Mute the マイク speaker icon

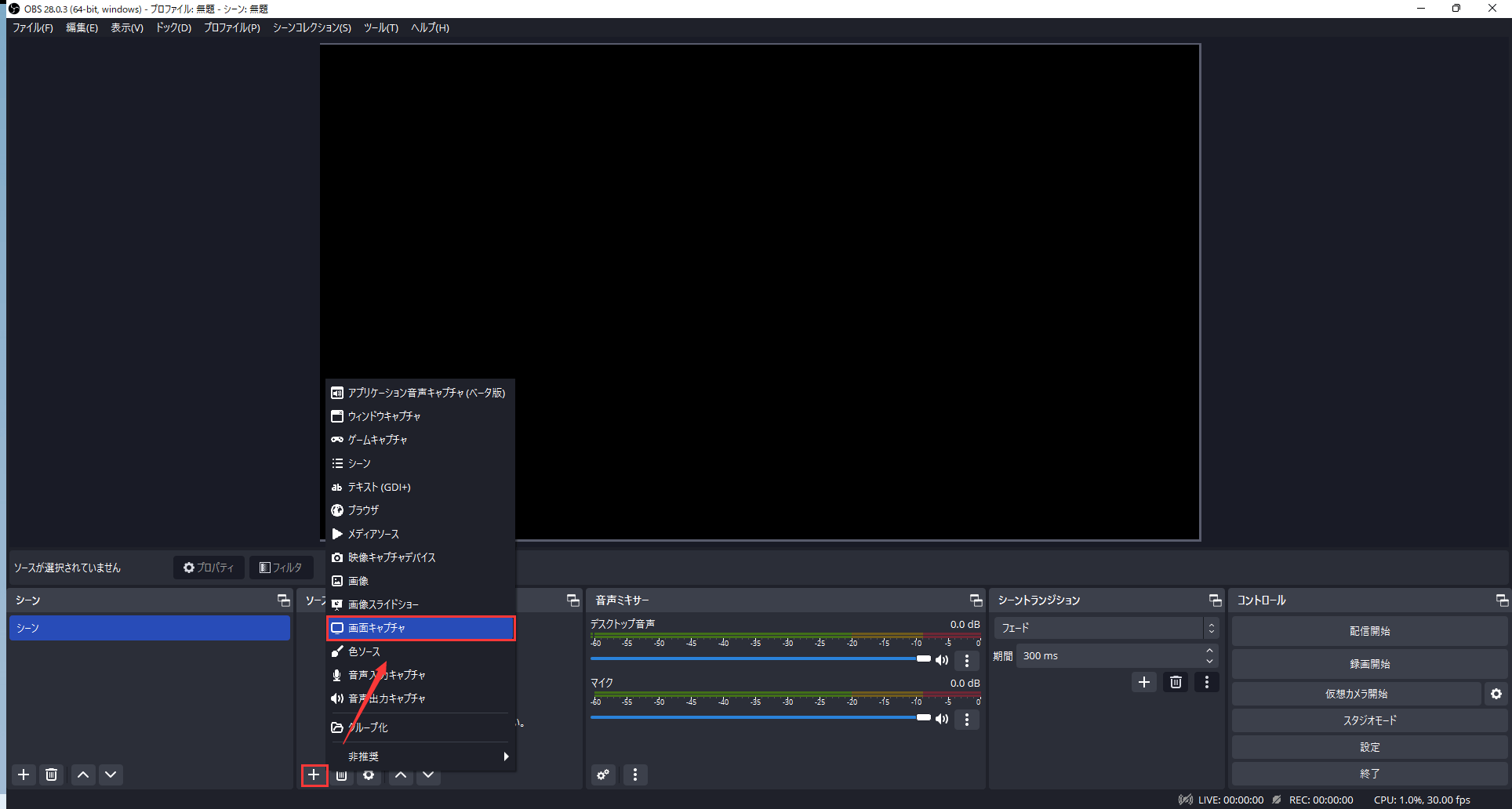click(x=942, y=720)
